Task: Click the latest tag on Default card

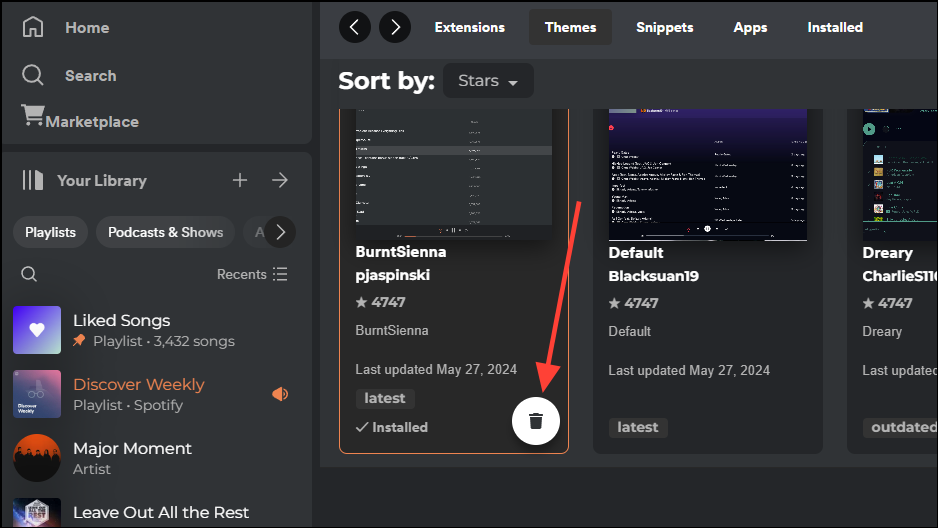Action: 638,428
